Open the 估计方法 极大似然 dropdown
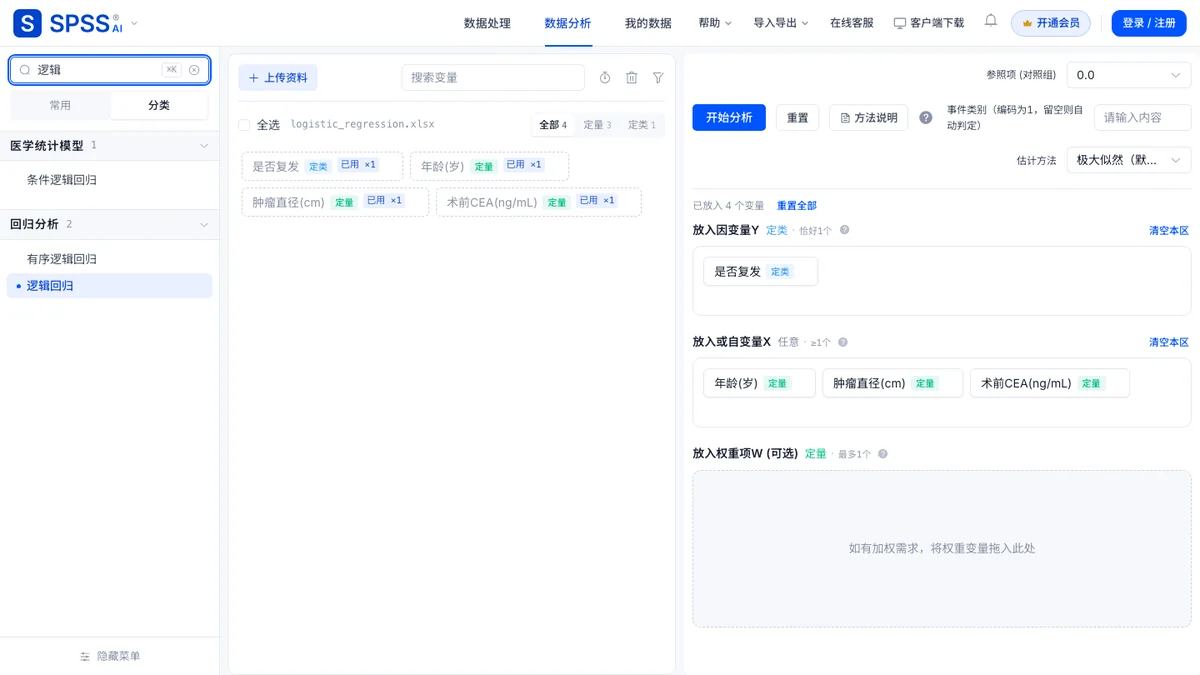 point(1129,160)
